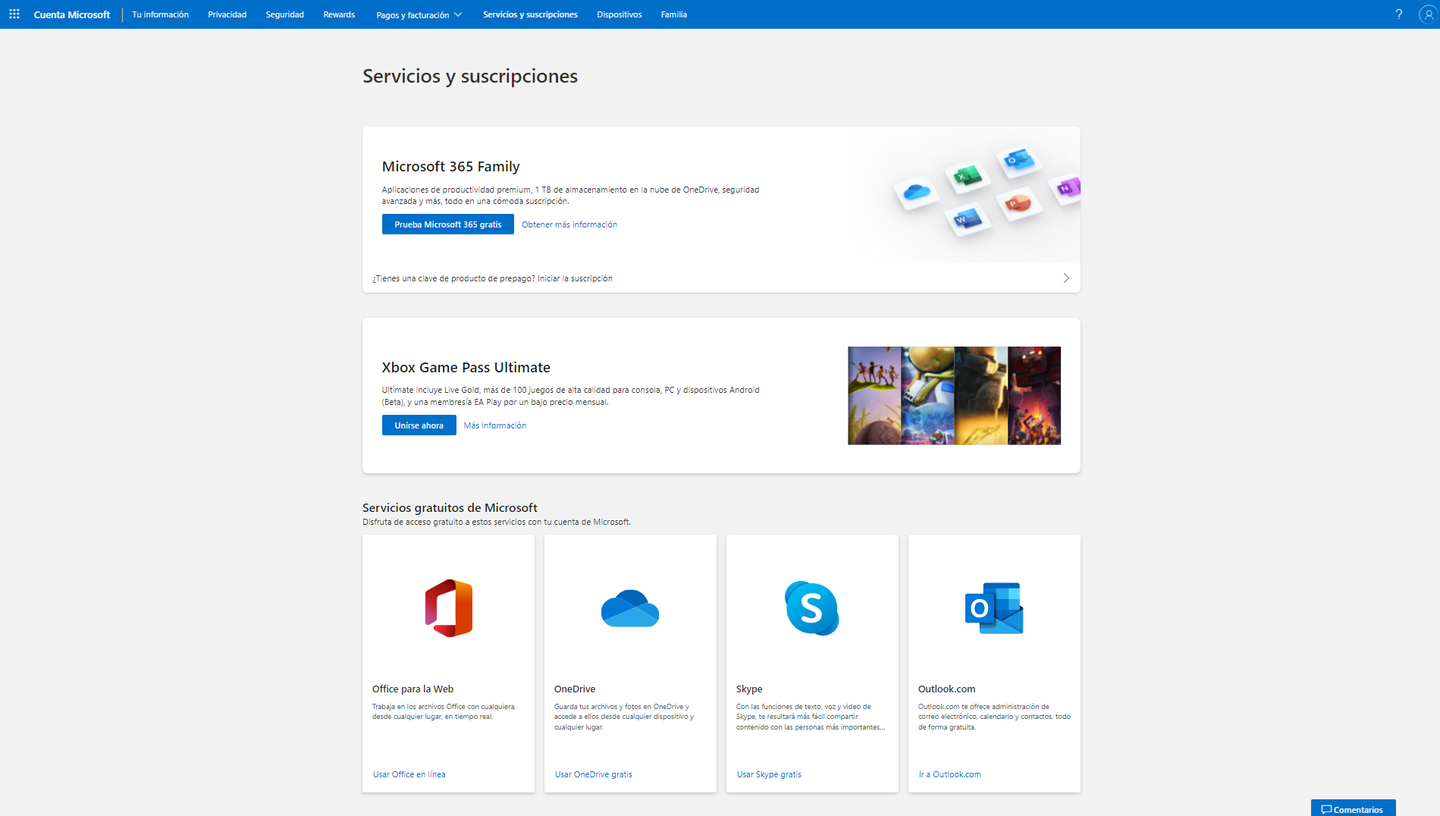1440x816 pixels.
Task: Click the Outlook.com envelope logo
Action: 993,608
